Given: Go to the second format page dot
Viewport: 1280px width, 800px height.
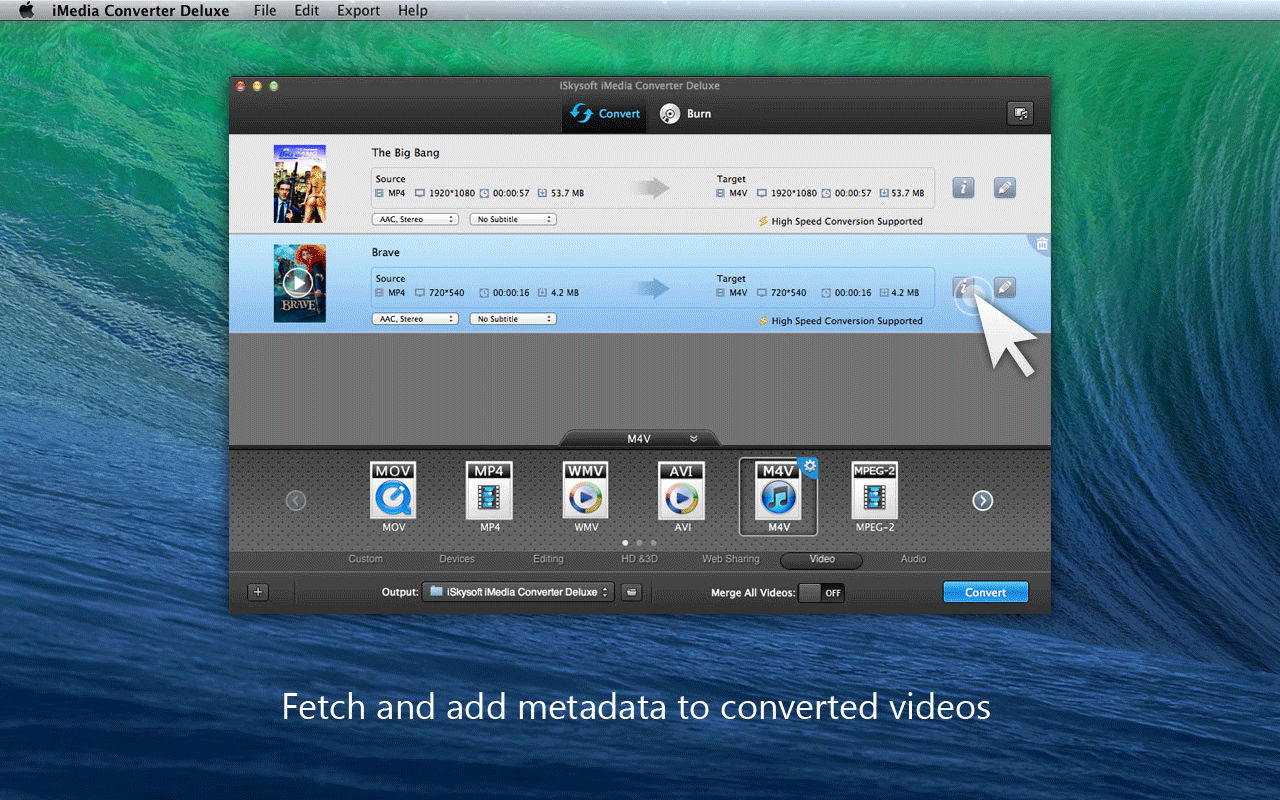Looking at the screenshot, I should 640,543.
